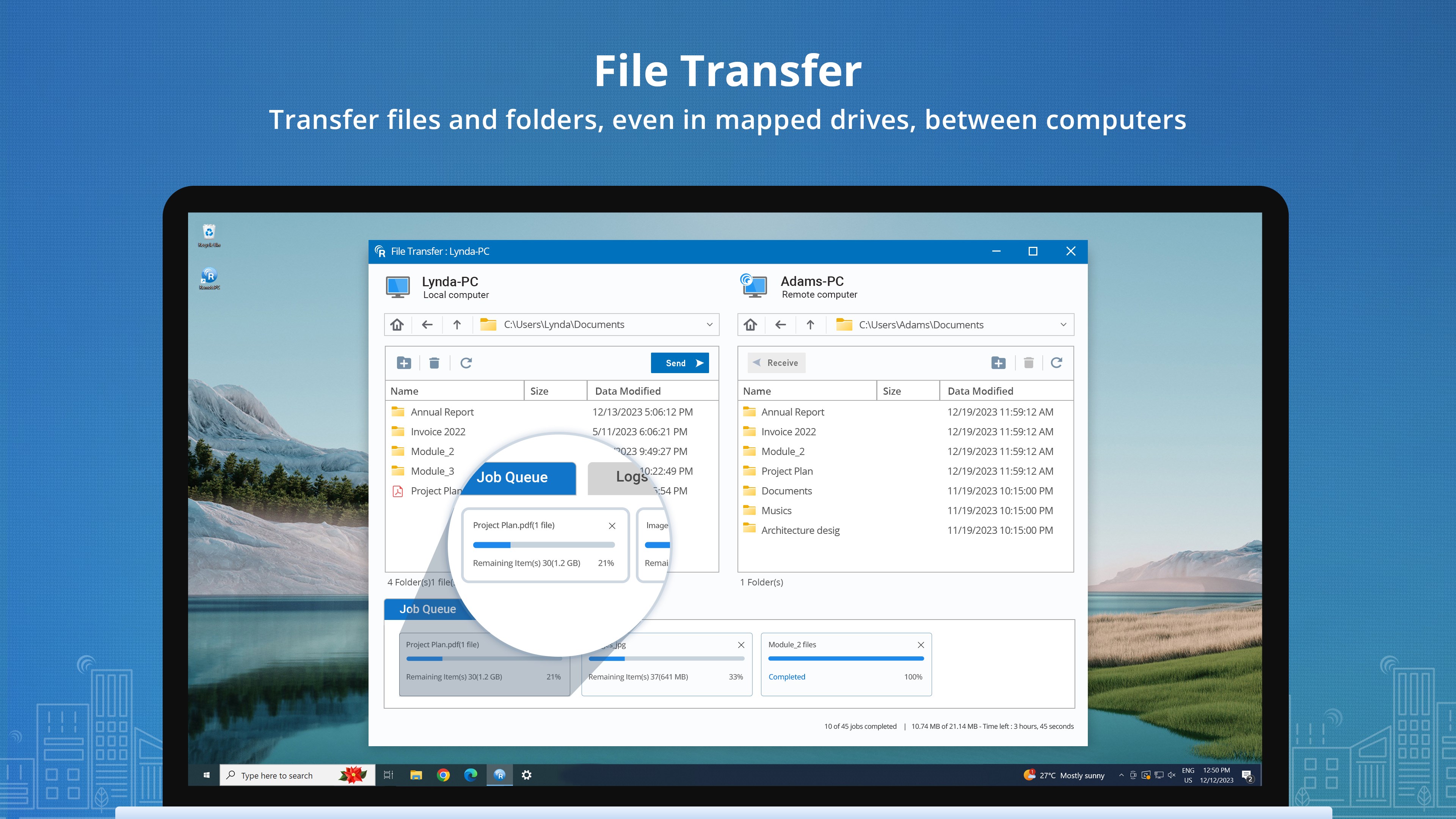Click the Home icon on Adams-PC panel

(751, 324)
